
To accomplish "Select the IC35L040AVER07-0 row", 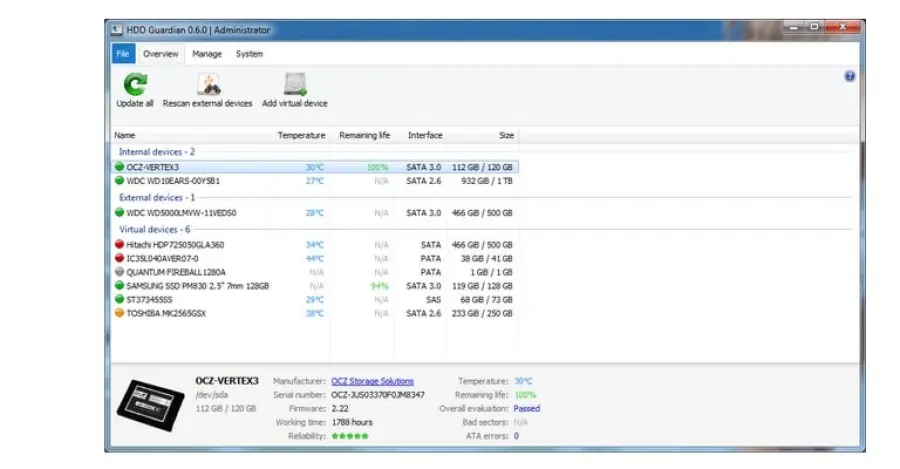I will click(x=315, y=258).
